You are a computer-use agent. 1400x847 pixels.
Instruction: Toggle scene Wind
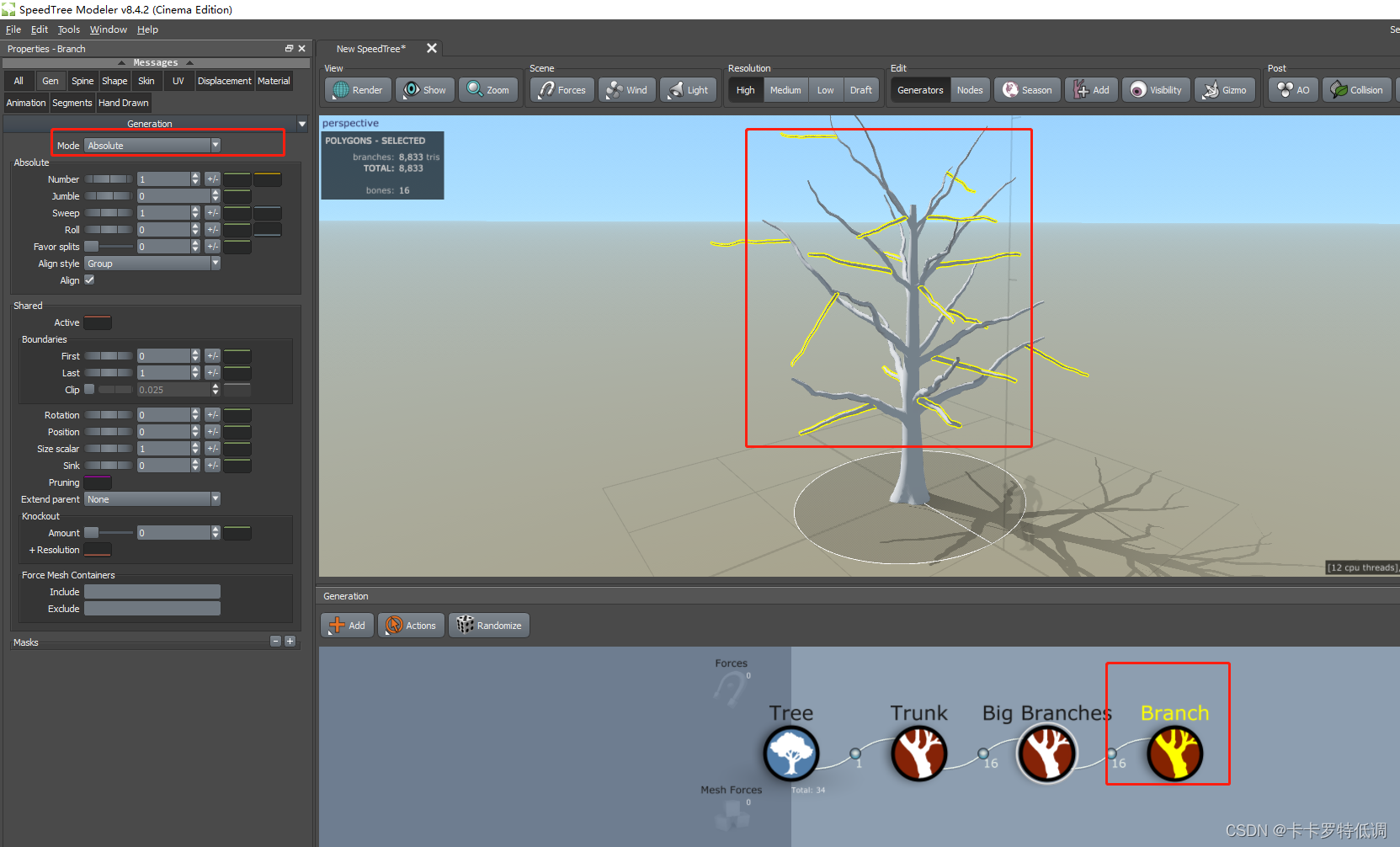(627, 90)
